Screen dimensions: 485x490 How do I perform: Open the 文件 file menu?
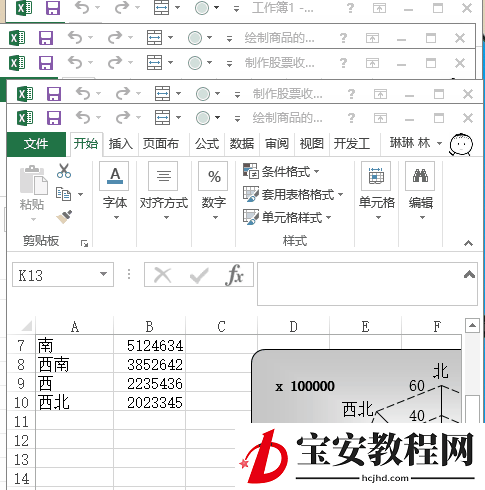[36, 144]
